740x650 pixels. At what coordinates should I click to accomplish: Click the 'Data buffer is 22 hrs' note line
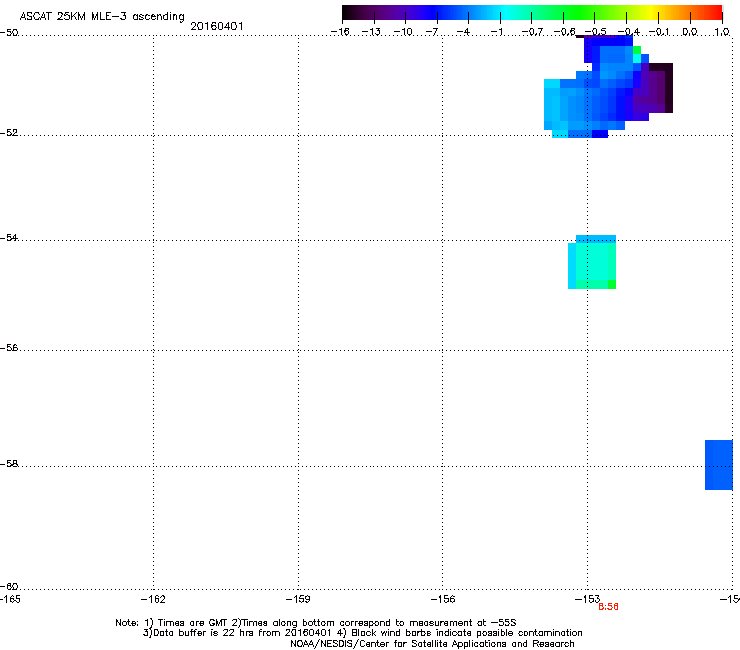(362, 633)
